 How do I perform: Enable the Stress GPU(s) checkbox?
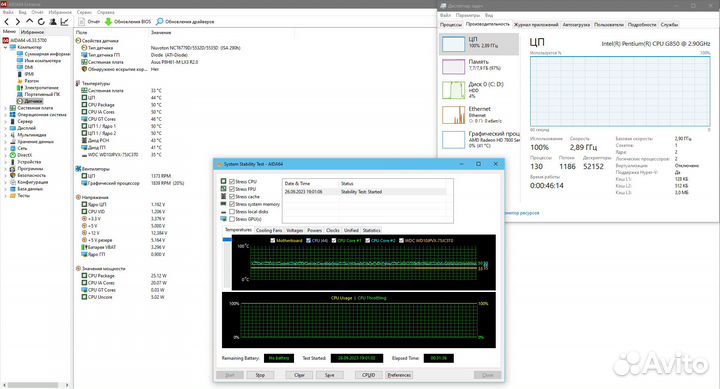tap(232, 219)
